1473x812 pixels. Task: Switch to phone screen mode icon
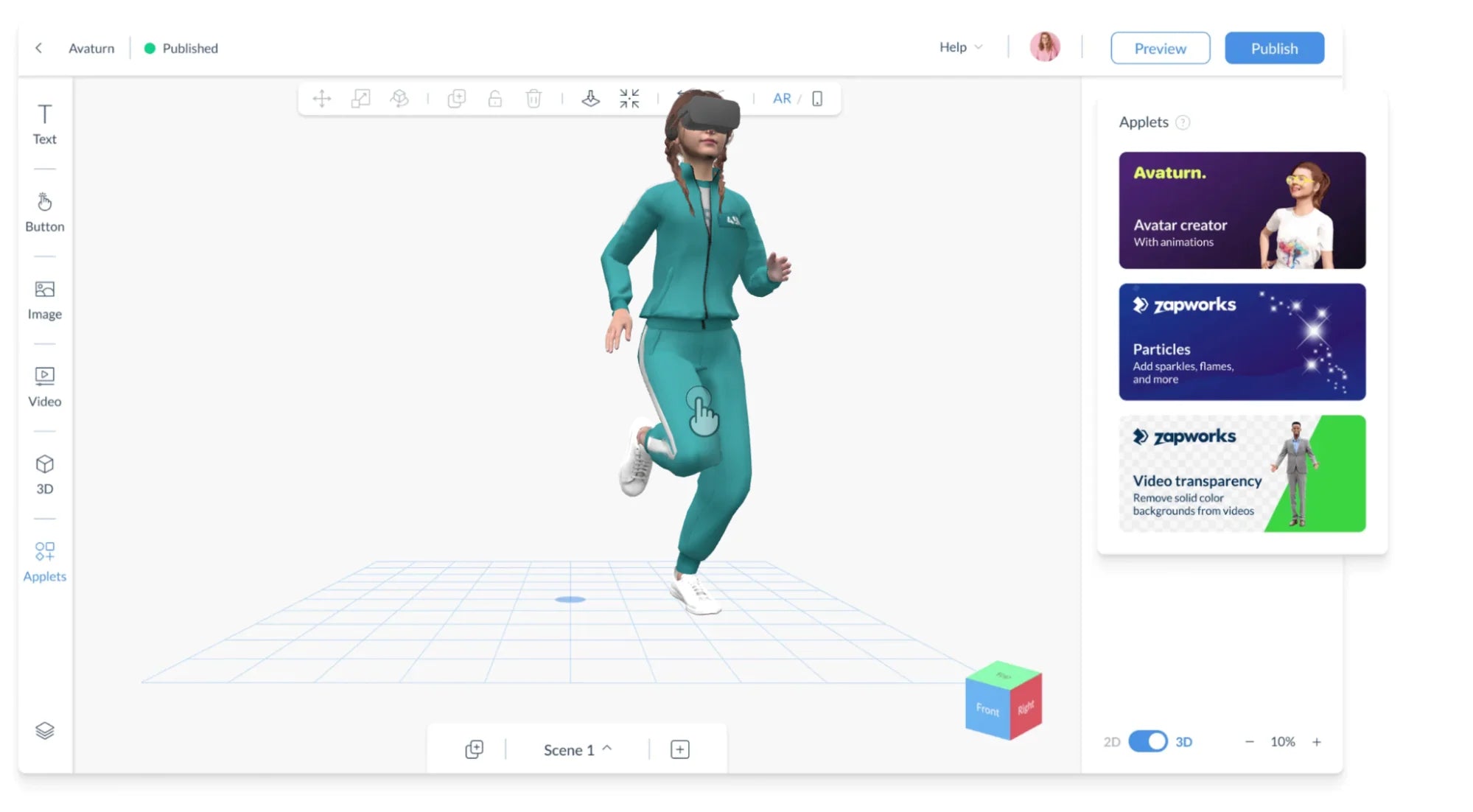pos(817,99)
